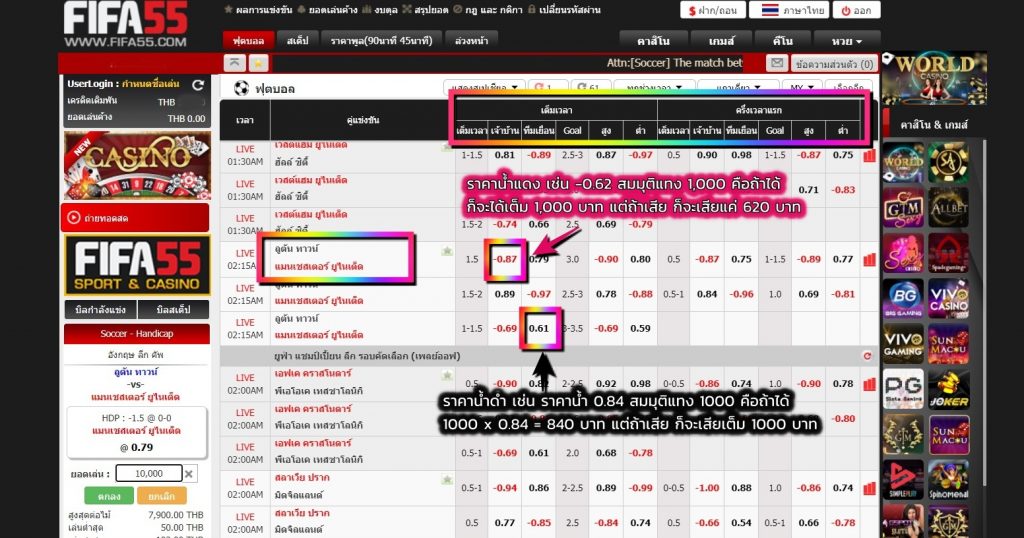The image size is (1024, 538).
Task: Open the Sexy casino pink icon
Action: 903,253
